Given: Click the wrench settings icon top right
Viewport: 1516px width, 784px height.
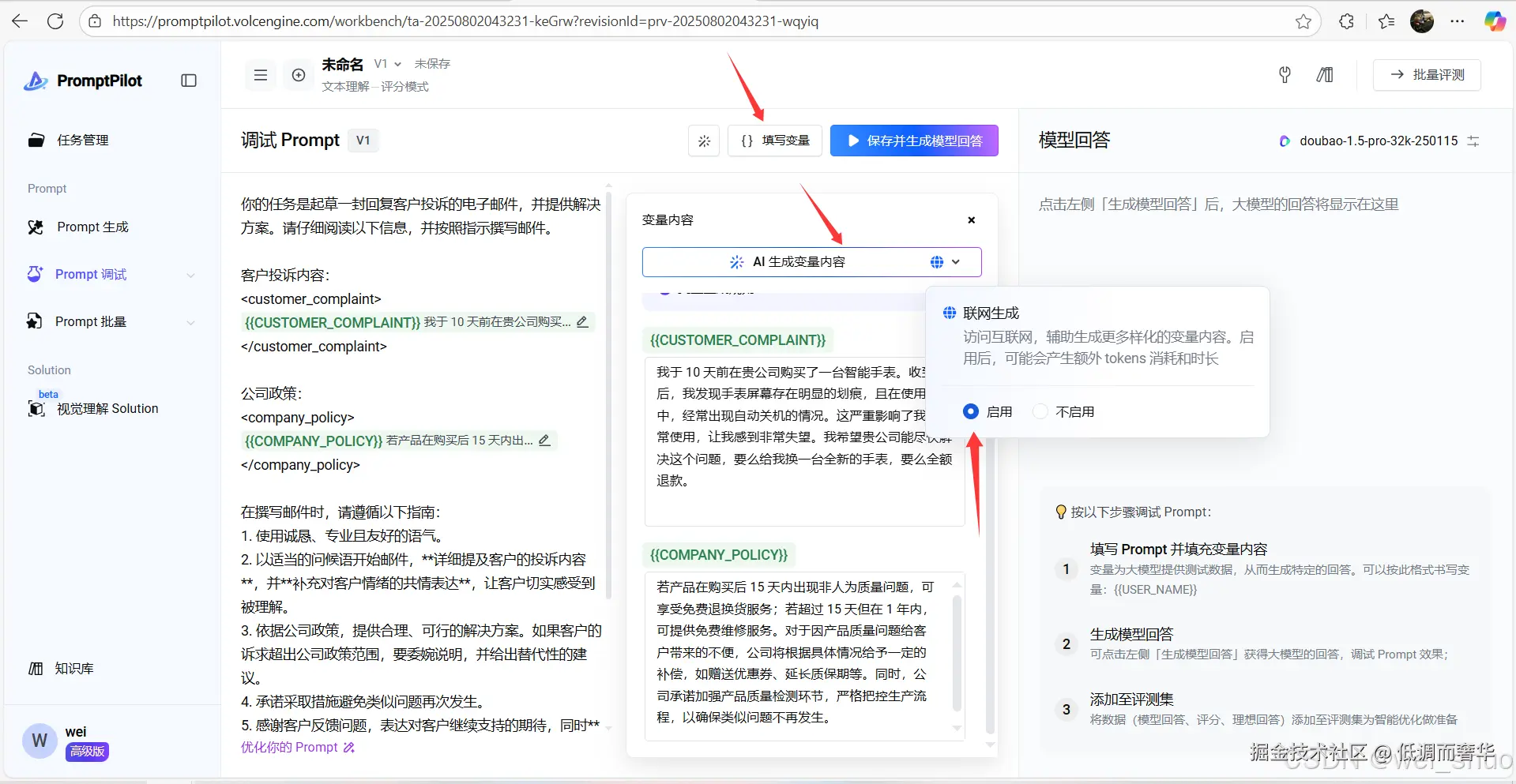Looking at the screenshot, I should (x=1285, y=75).
